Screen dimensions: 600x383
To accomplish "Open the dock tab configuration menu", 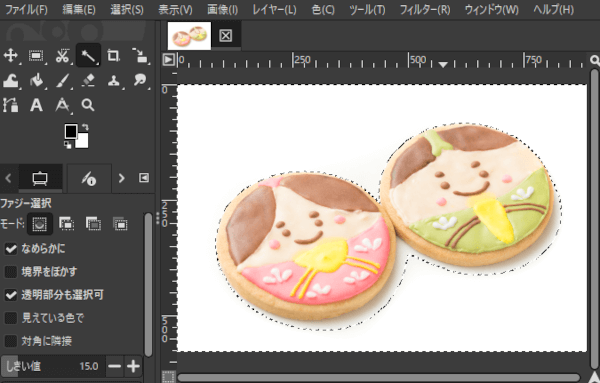I will pos(144,178).
